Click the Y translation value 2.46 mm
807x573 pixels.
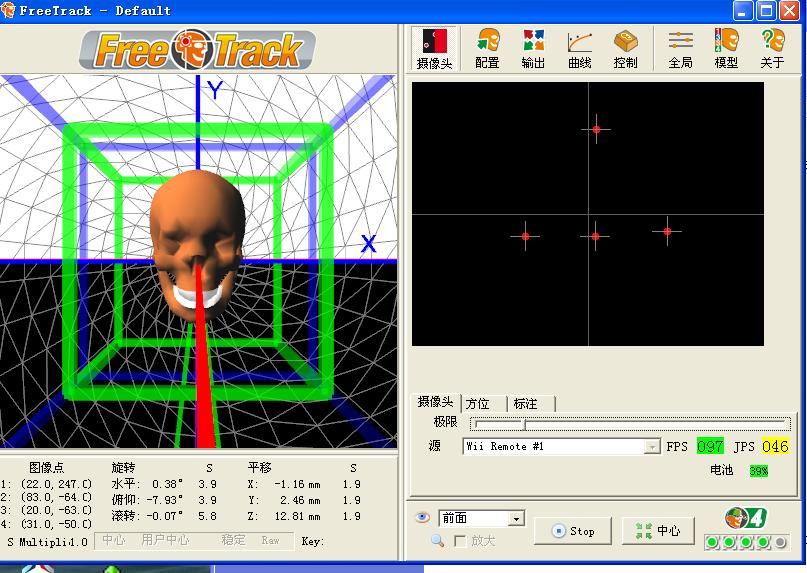300,500
